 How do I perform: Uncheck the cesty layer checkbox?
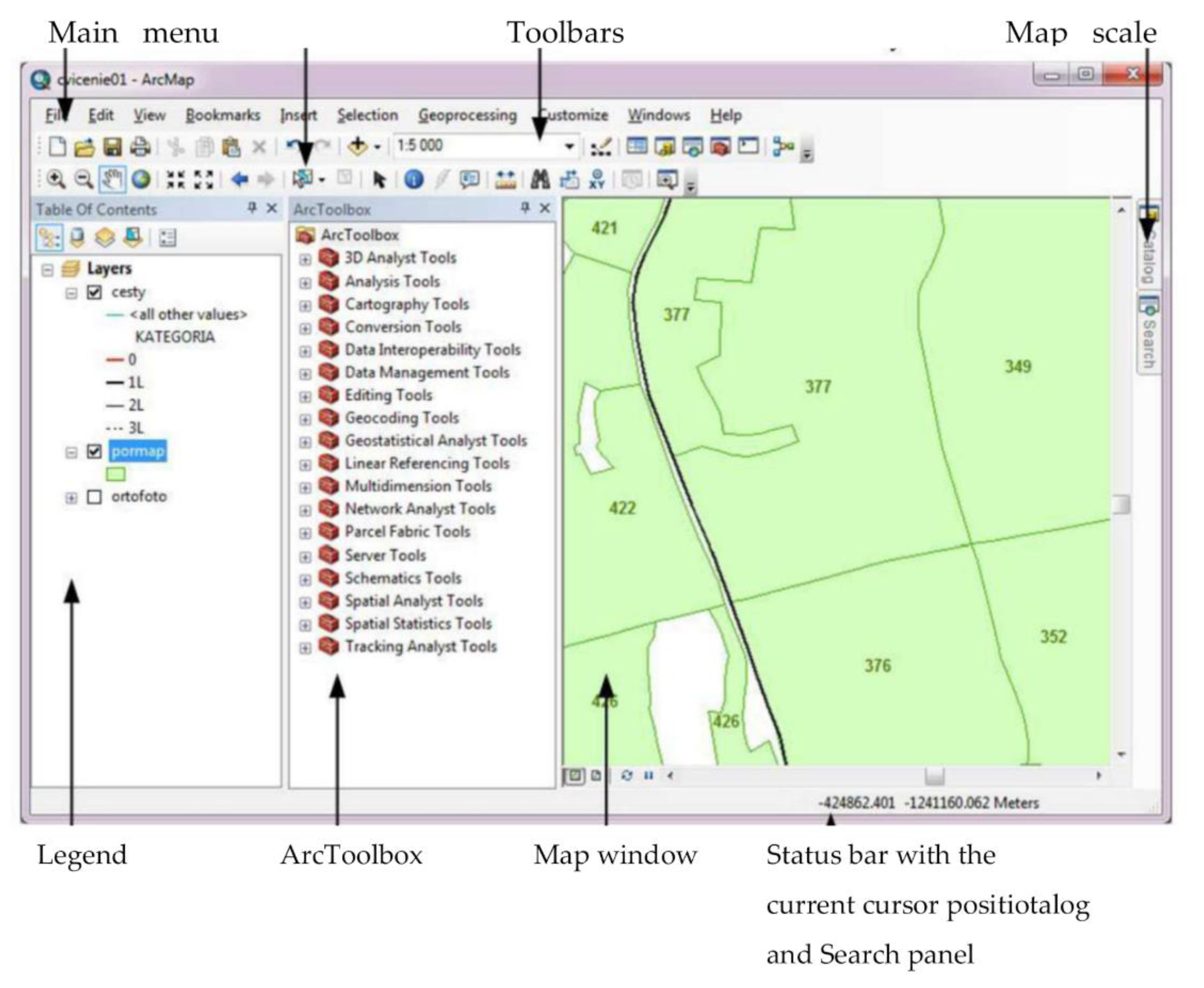[x=94, y=292]
